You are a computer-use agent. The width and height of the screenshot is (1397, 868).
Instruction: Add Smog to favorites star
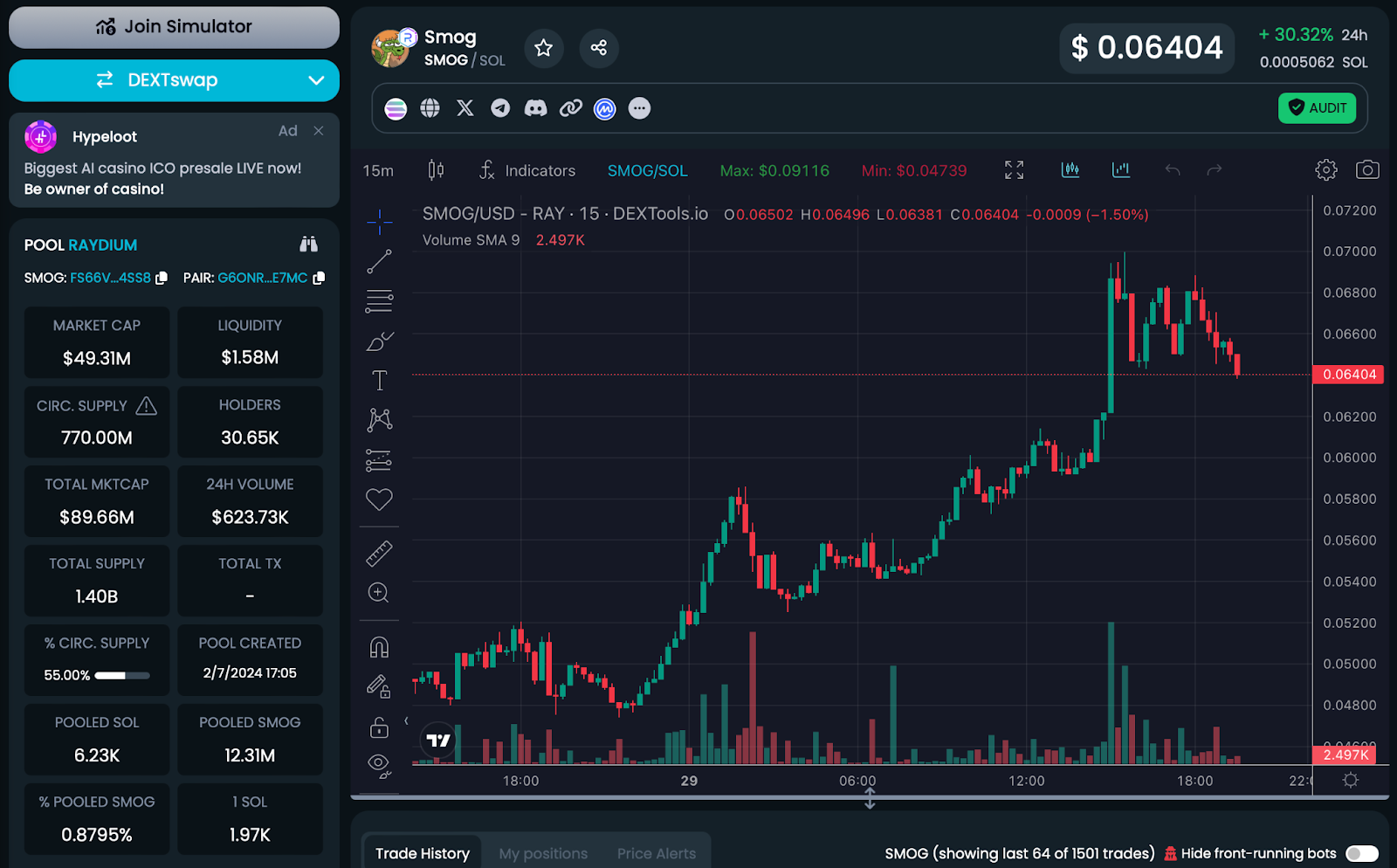tap(543, 48)
